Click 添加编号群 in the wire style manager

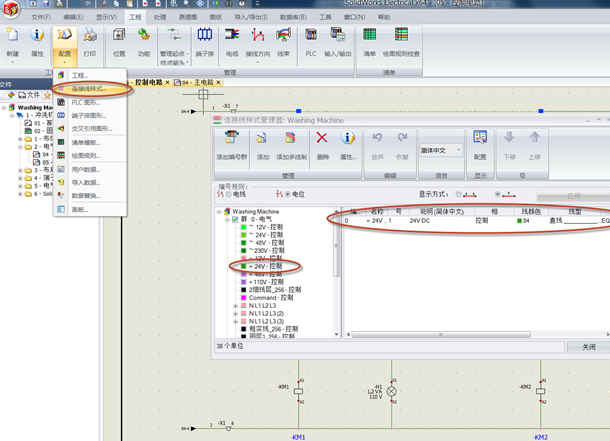pyautogui.click(x=231, y=138)
